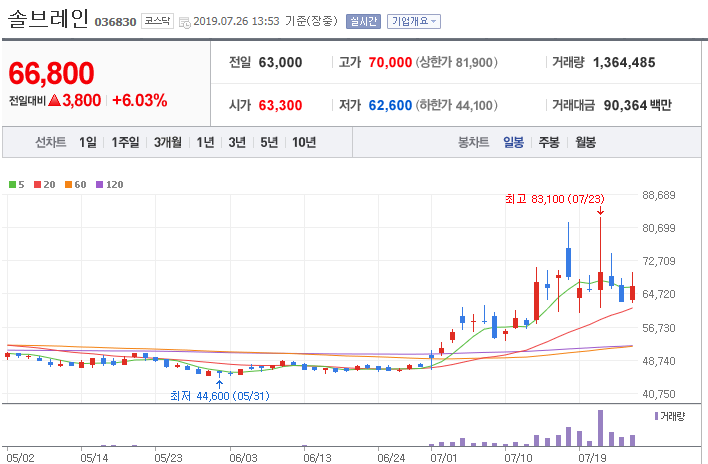Switch to 주봉 weekly candle chart
The image size is (708, 464).
click(549, 142)
